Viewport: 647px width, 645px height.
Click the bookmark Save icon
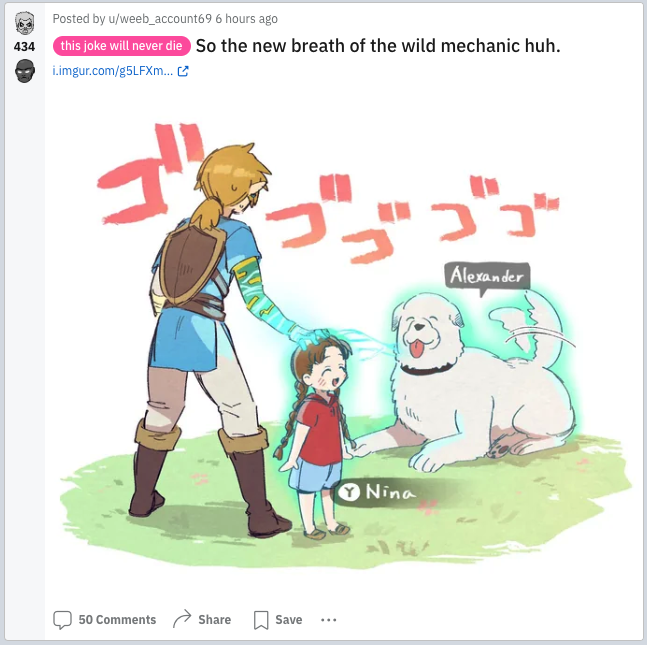click(x=261, y=620)
